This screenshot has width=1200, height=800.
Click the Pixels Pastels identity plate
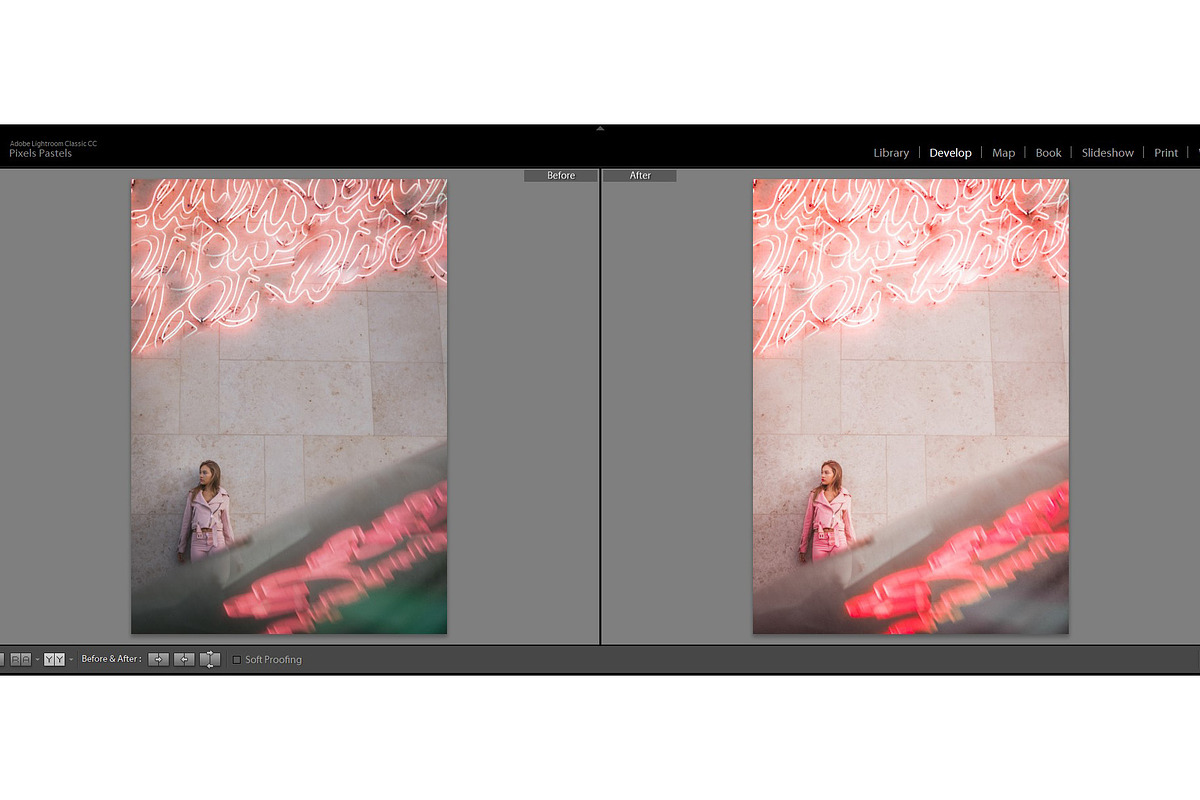(x=41, y=153)
